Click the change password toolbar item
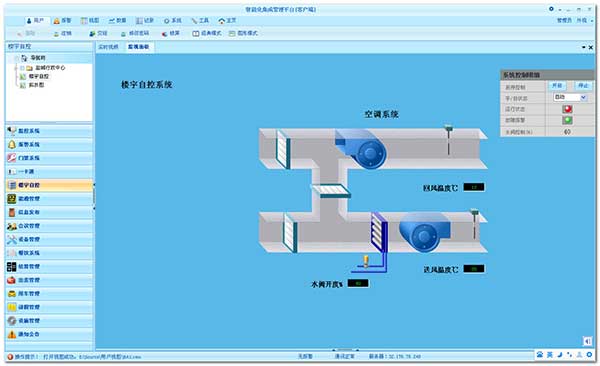Image resolution: width=600 pixels, height=366 pixels. 135,34
